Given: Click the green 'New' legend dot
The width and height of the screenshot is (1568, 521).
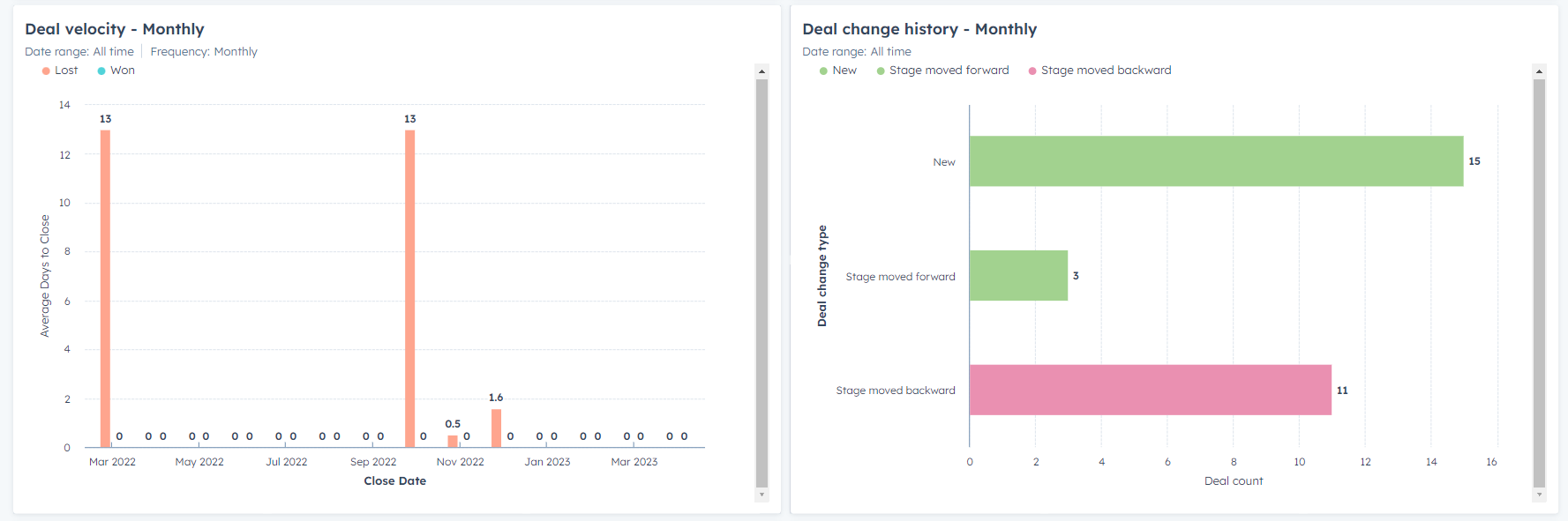Looking at the screenshot, I should coord(823,70).
